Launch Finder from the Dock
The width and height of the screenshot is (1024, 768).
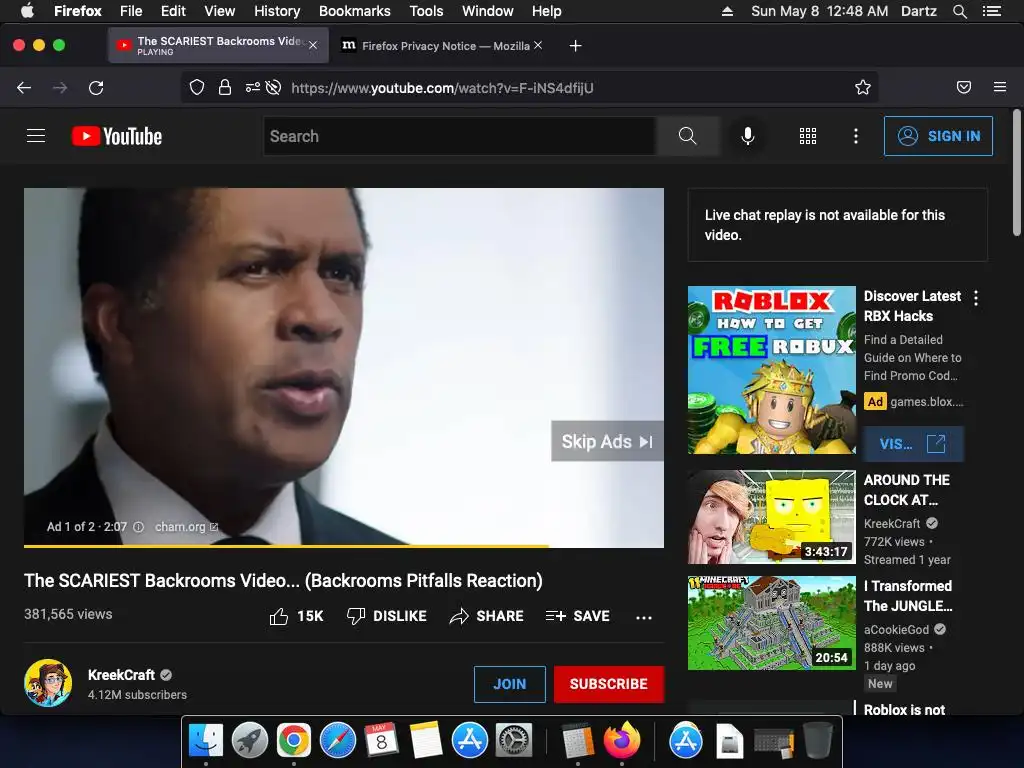[206, 741]
